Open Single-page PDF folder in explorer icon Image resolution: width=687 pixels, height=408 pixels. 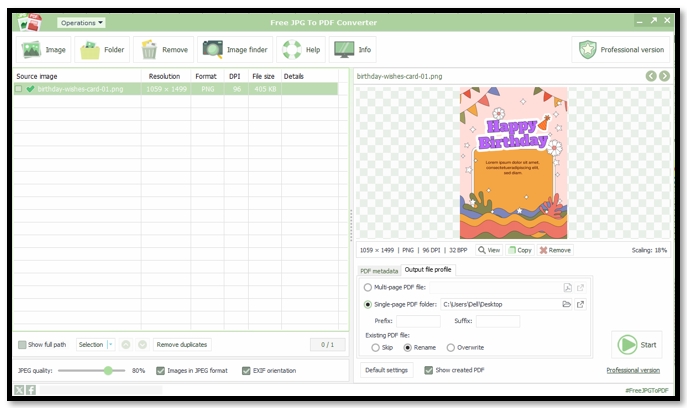coord(581,304)
